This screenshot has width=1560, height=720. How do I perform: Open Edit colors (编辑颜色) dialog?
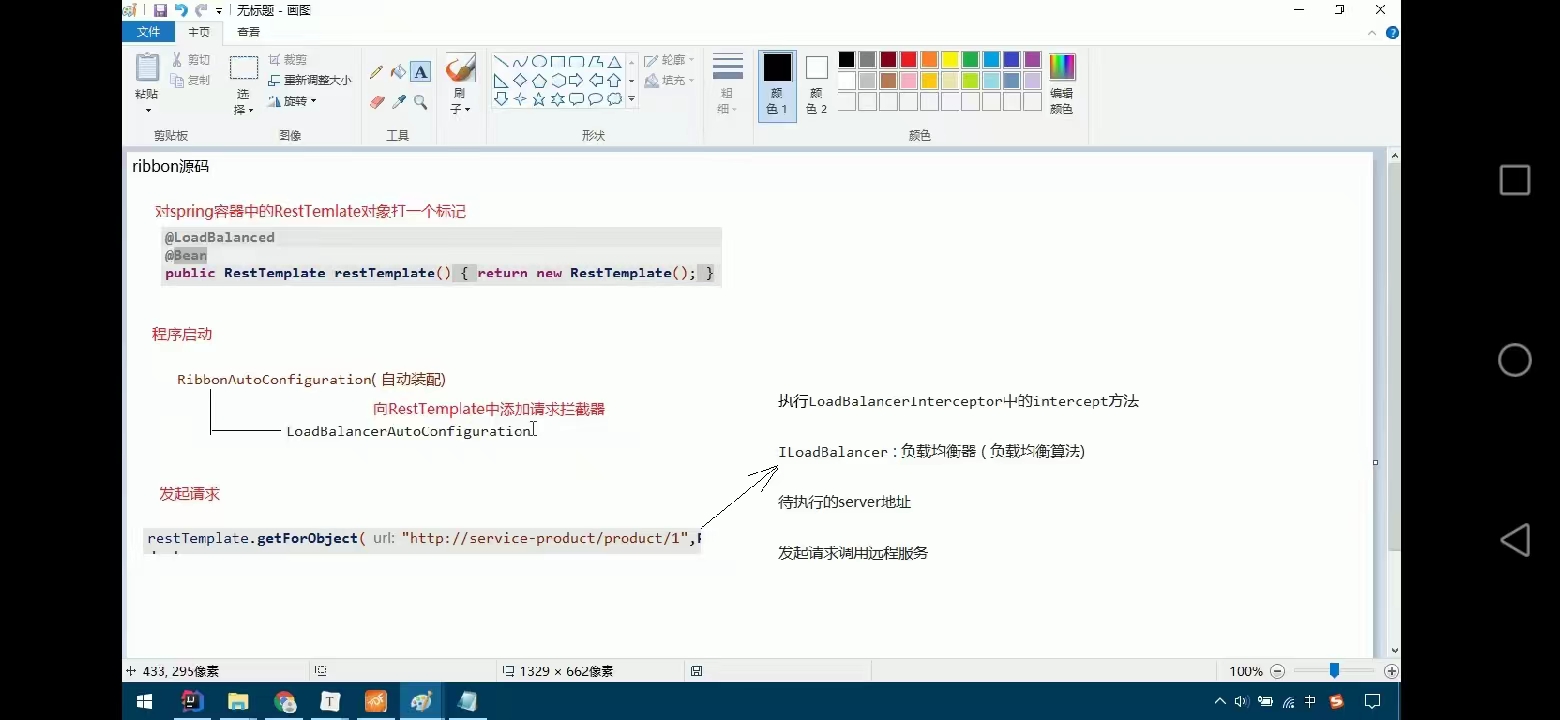(1062, 86)
